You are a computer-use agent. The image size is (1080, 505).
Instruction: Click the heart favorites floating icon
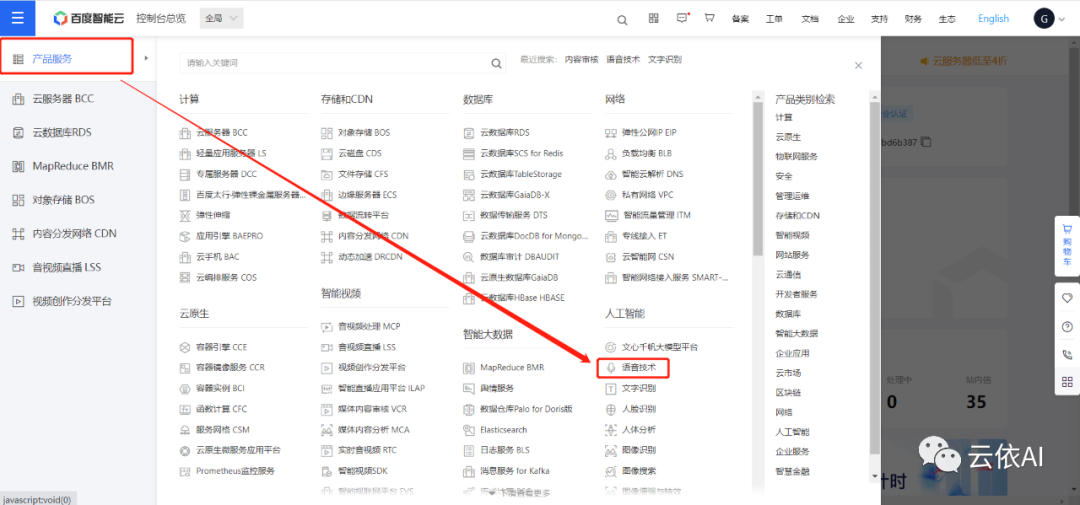click(x=1067, y=298)
